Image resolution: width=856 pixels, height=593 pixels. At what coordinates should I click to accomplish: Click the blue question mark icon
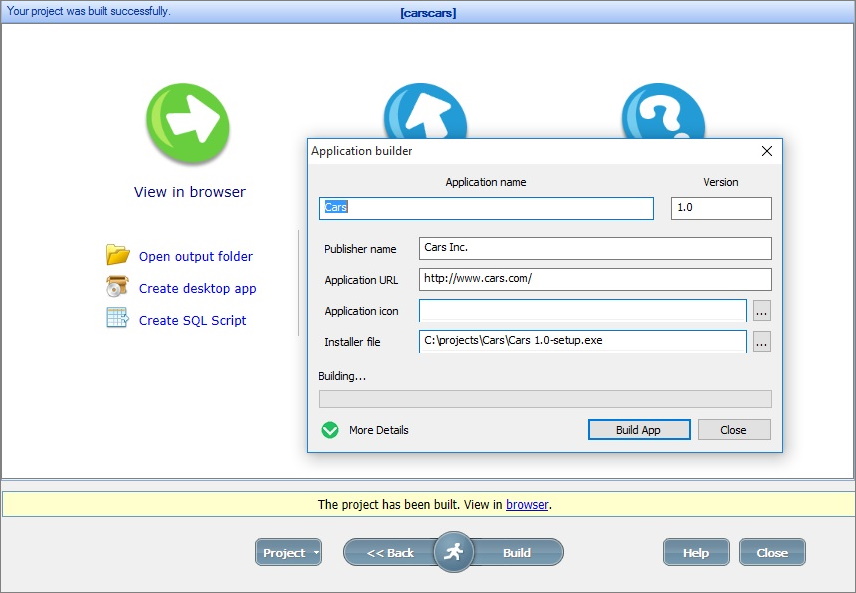pyautogui.click(x=662, y=111)
